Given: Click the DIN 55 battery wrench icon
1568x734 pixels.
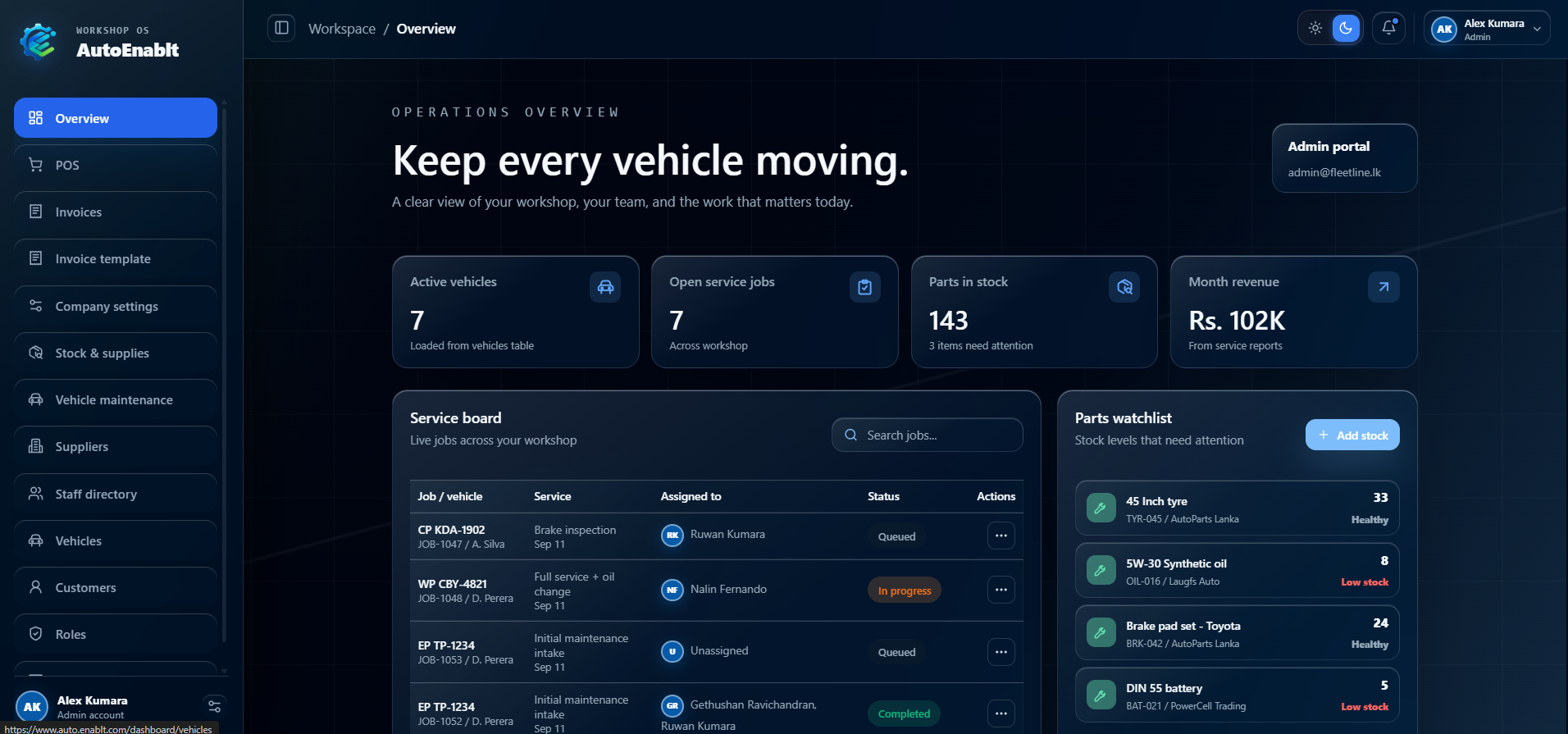Looking at the screenshot, I should tap(1101, 695).
